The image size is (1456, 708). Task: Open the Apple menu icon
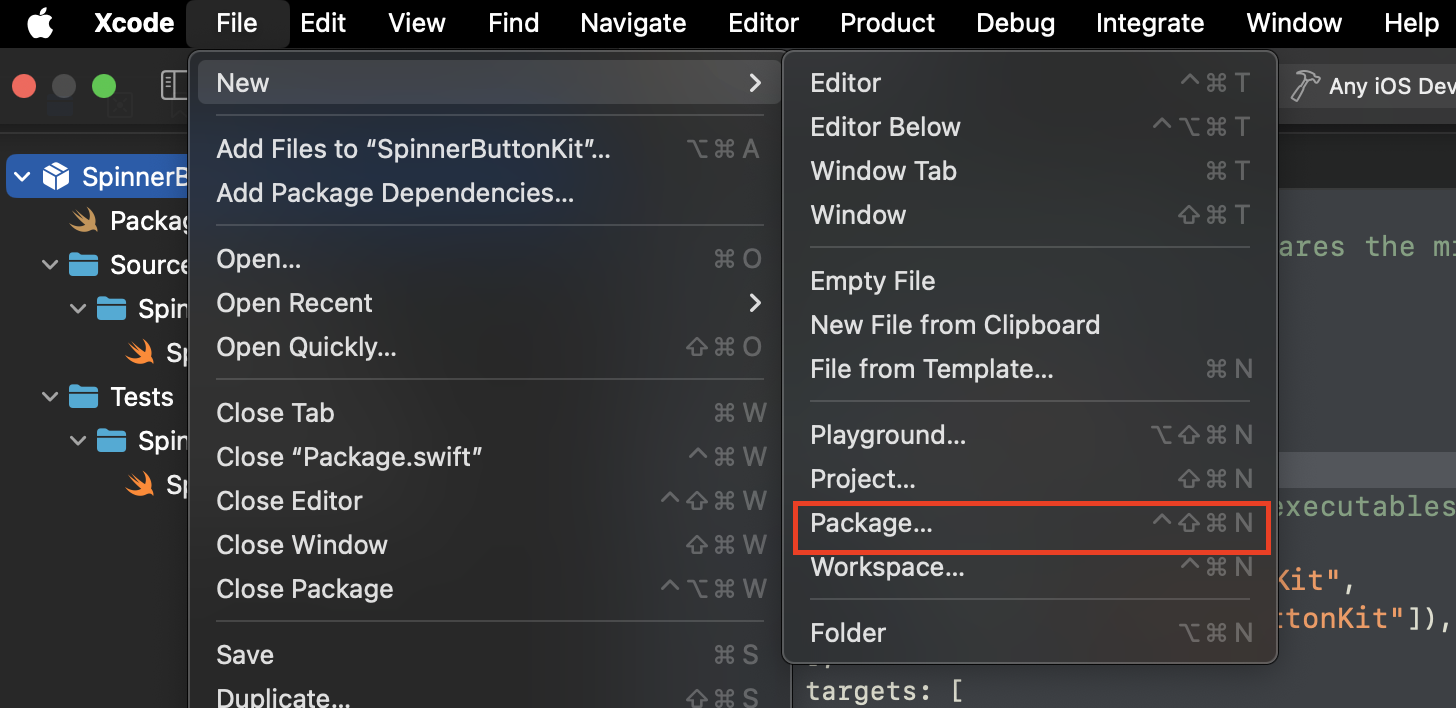pos(40,23)
